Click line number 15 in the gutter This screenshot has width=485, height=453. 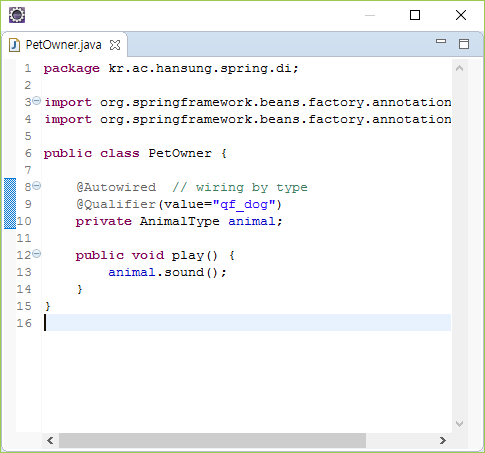point(24,306)
